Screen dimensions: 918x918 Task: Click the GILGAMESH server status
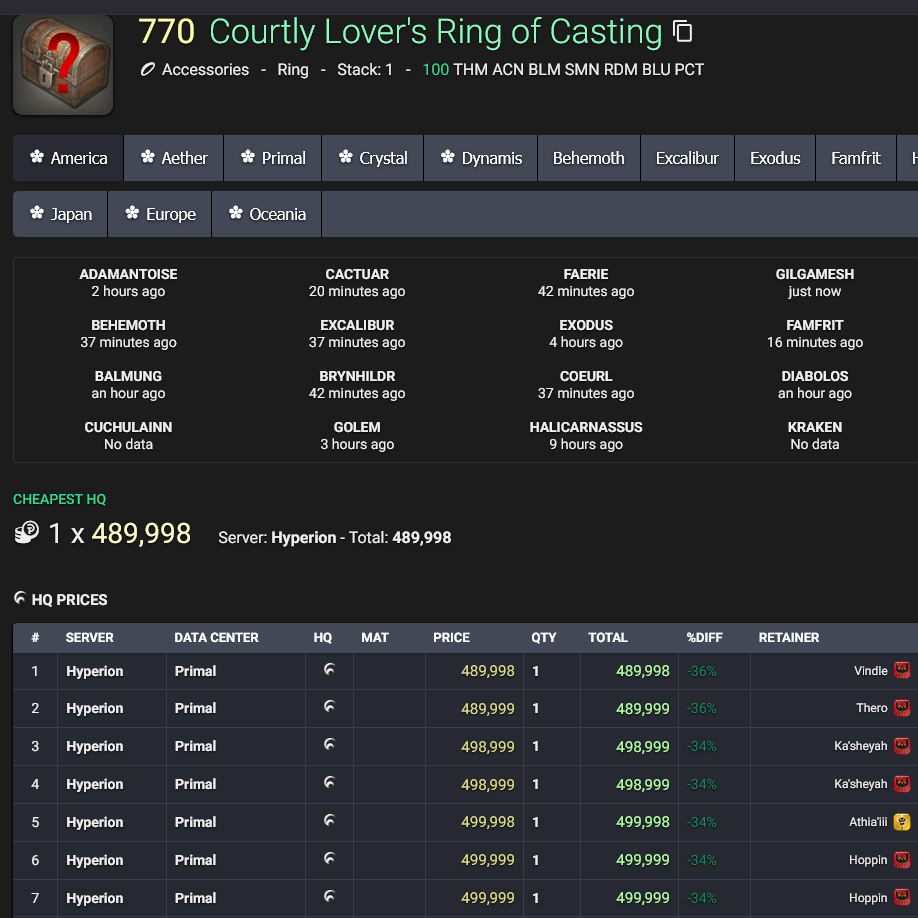tap(815, 283)
